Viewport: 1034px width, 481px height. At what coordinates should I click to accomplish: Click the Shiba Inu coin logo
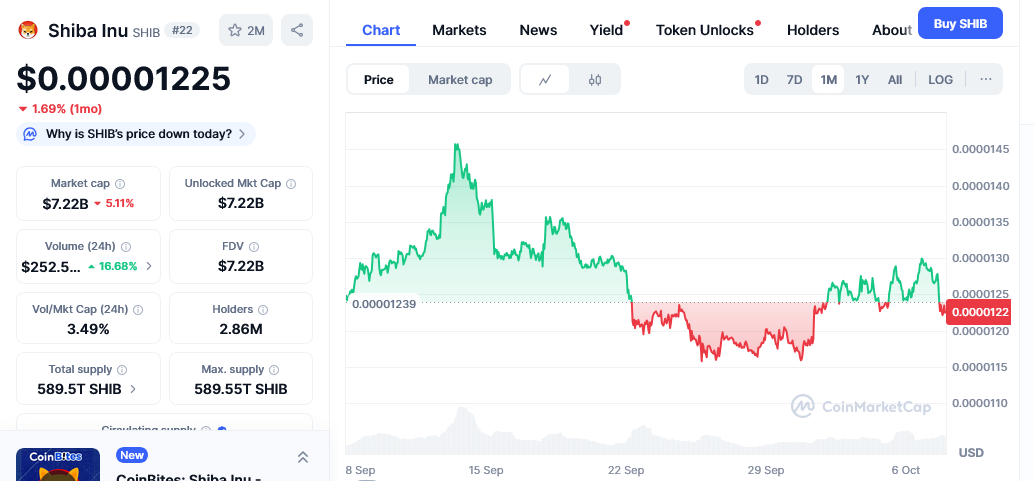click(x=28, y=30)
